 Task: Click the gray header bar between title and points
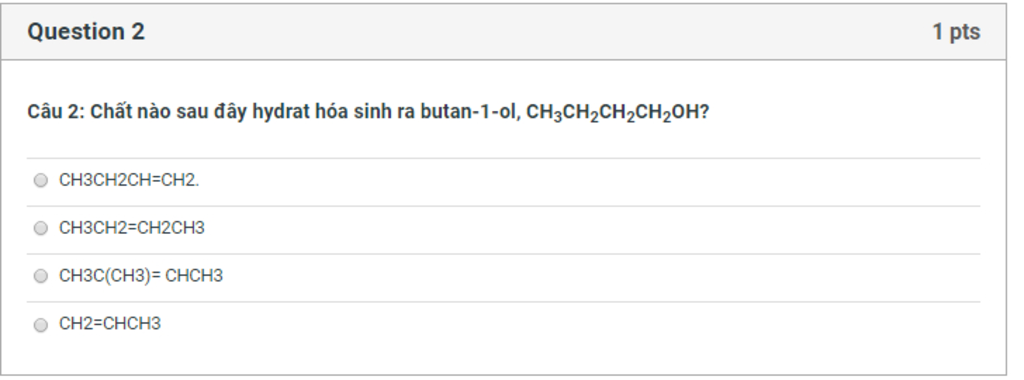[x=536, y=31]
